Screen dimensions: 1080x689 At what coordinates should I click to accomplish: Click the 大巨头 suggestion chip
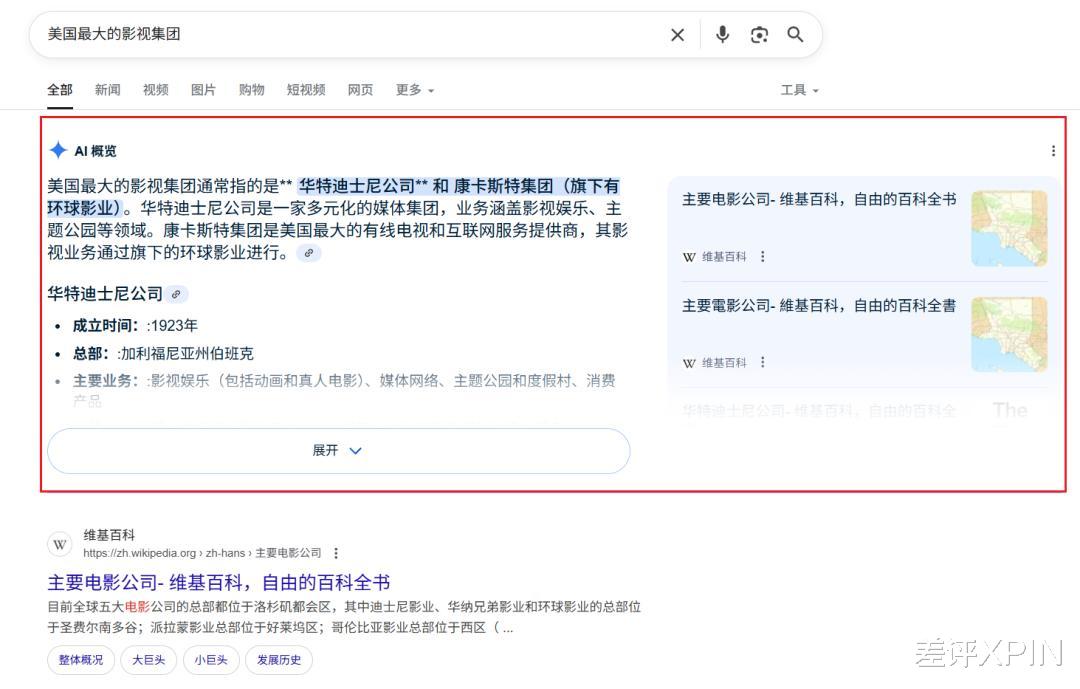pos(148,660)
